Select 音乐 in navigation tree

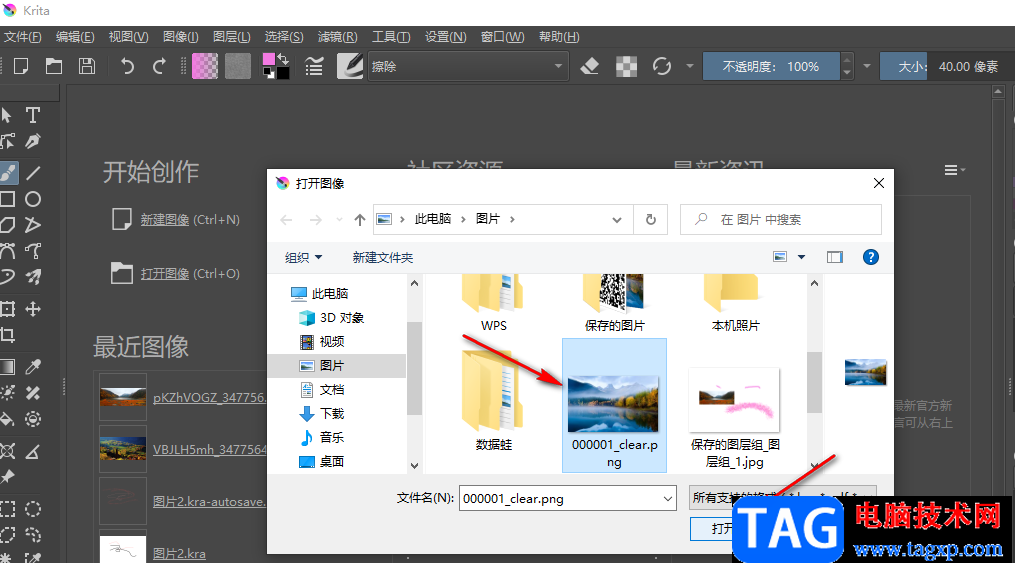pyautogui.click(x=322, y=437)
